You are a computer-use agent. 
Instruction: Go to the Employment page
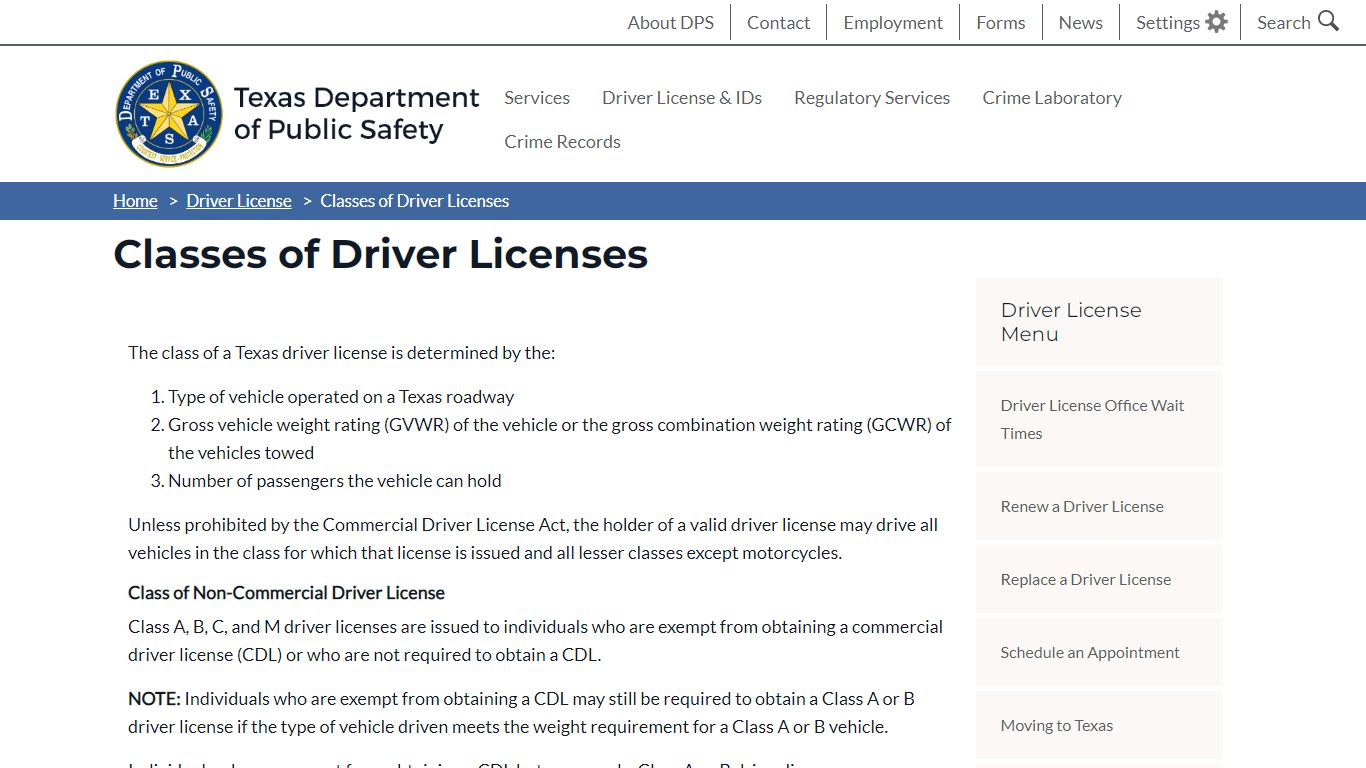893,22
